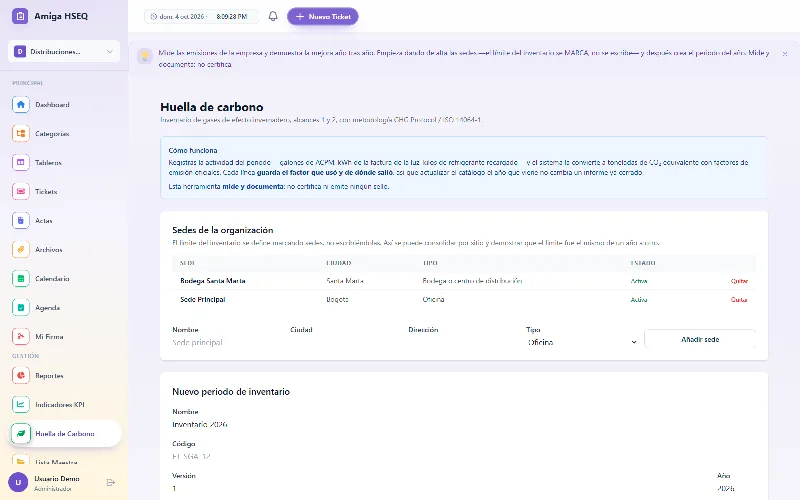Screen dimensions: 800x500
Task: Click the Año input field
Action: click(736, 488)
